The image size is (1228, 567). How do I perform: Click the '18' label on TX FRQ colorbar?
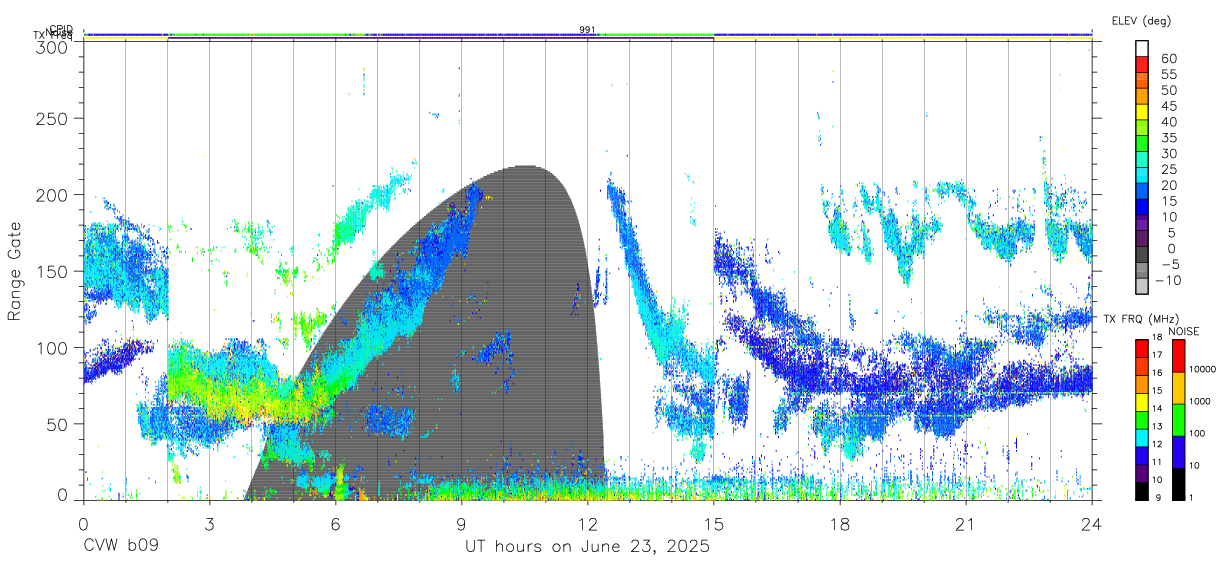[1157, 337]
